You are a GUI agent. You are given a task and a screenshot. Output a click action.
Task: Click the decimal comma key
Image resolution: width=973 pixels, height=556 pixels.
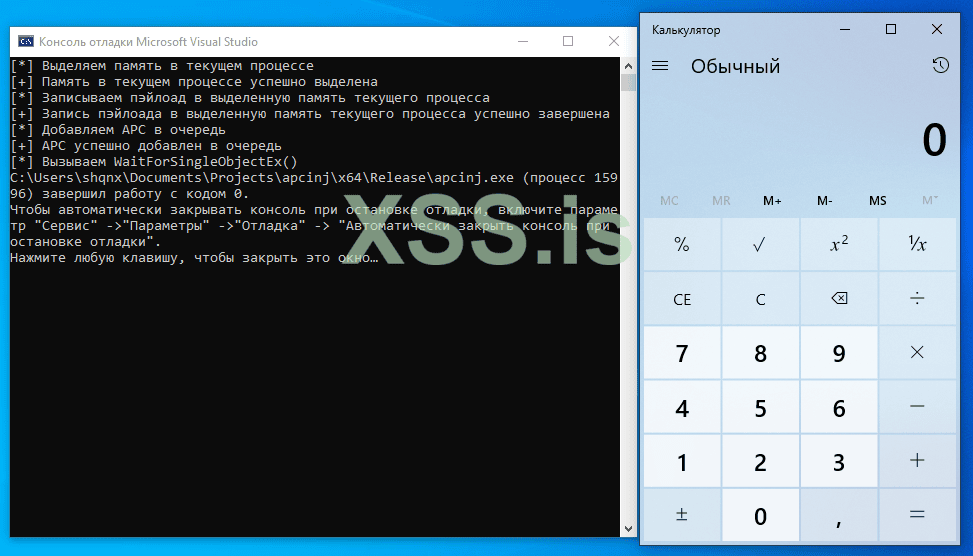click(839, 514)
